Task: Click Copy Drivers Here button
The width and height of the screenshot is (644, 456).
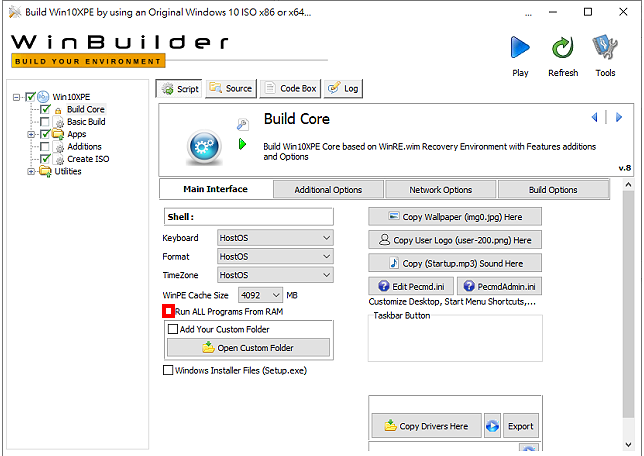Action: (426, 426)
